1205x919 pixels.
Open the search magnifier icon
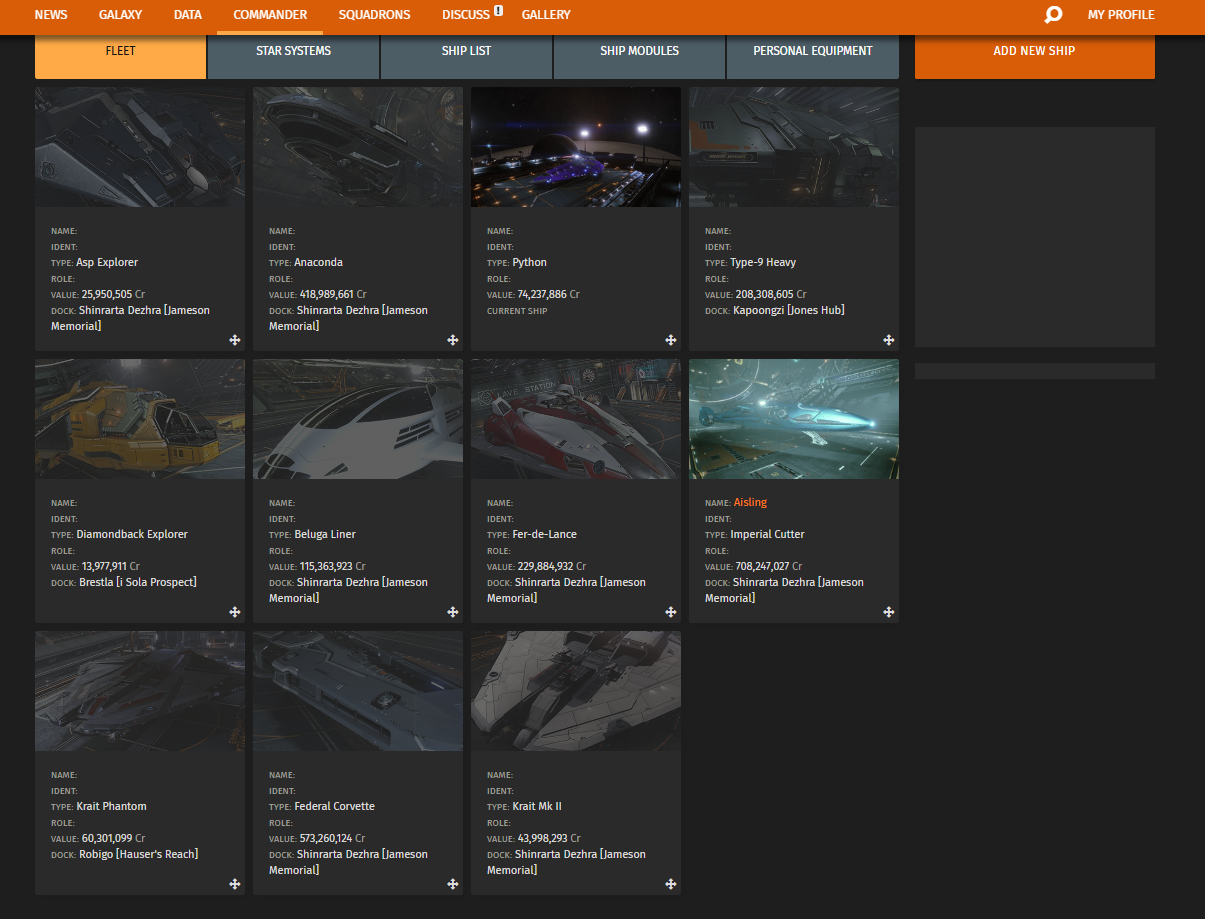(x=1053, y=15)
